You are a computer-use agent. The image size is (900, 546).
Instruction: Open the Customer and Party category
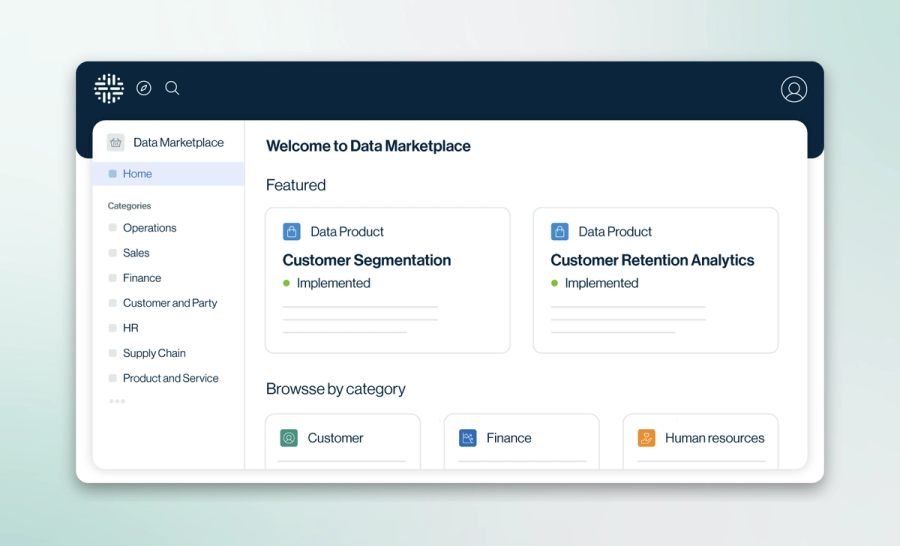point(170,303)
